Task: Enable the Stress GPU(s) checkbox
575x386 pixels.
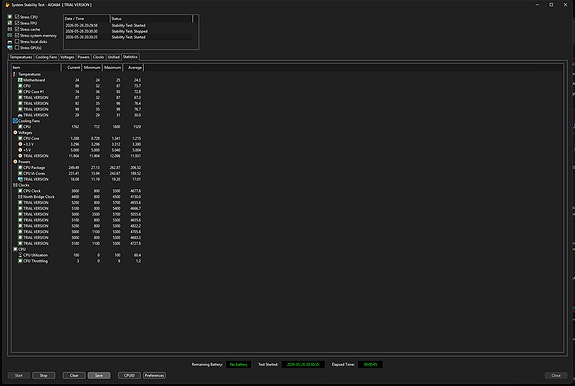Action: 17,48
